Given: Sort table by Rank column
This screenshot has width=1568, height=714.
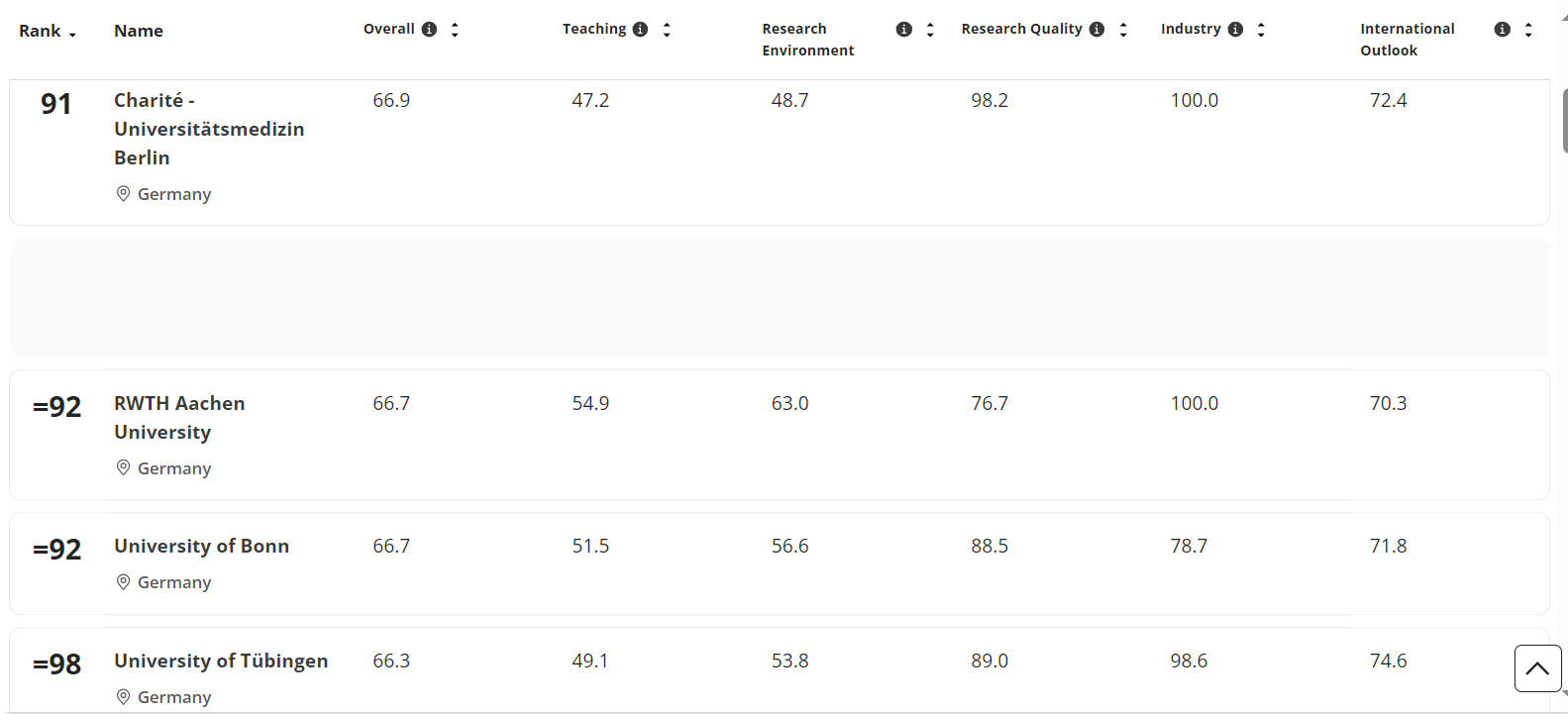Looking at the screenshot, I should [x=47, y=32].
